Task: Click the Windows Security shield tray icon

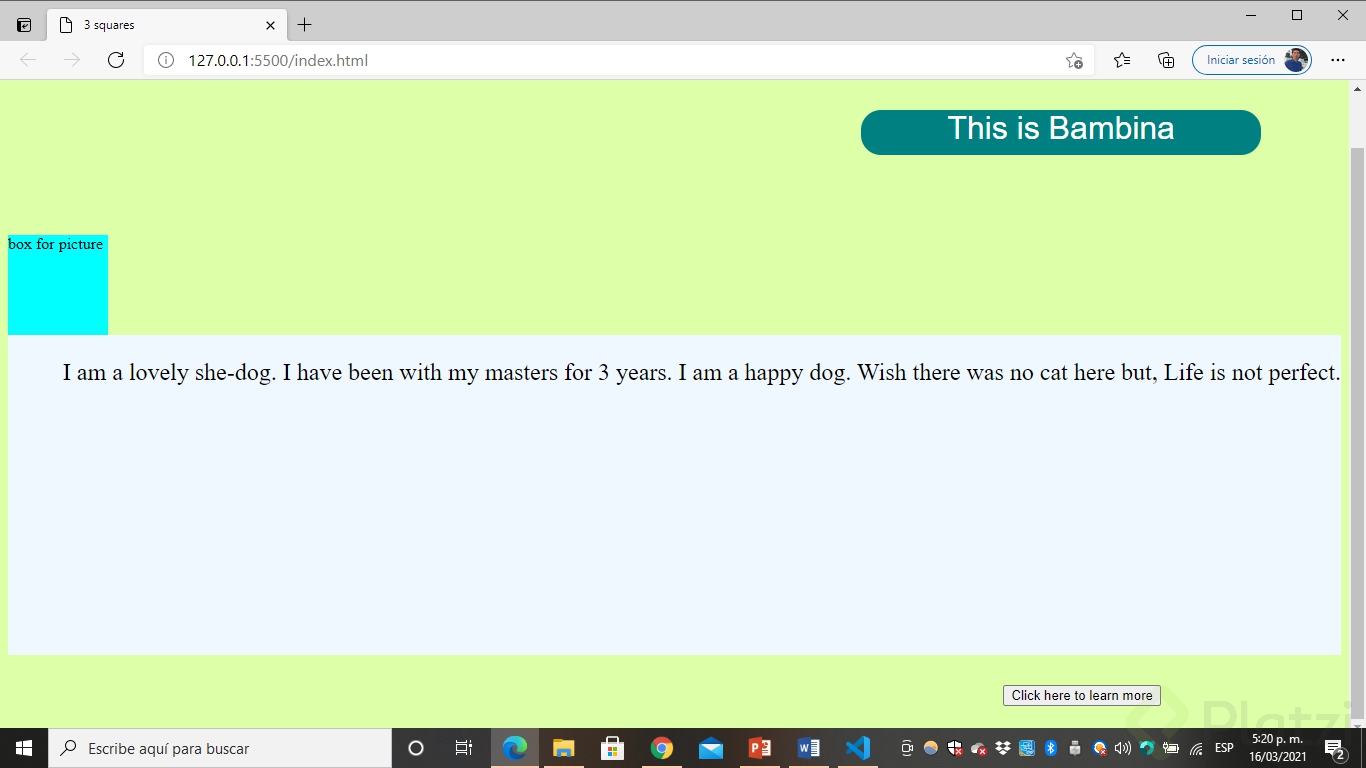Action: pyautogui.click(x=955, y=748)
